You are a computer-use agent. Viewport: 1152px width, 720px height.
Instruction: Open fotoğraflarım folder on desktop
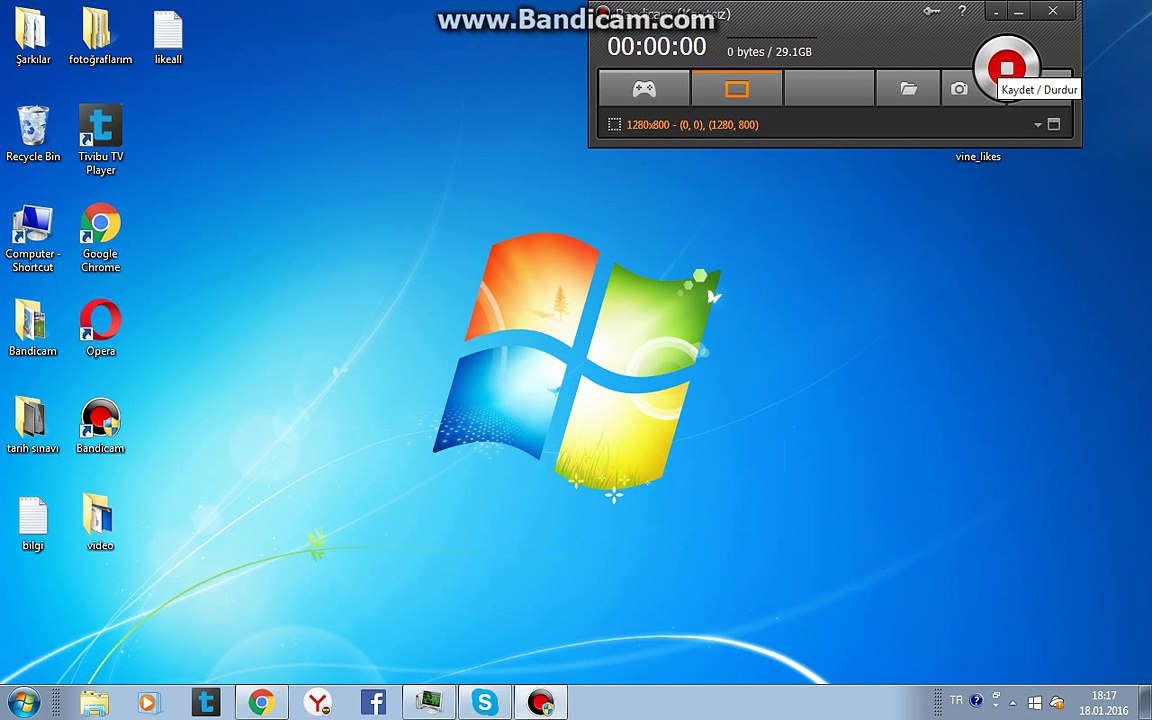100,38
